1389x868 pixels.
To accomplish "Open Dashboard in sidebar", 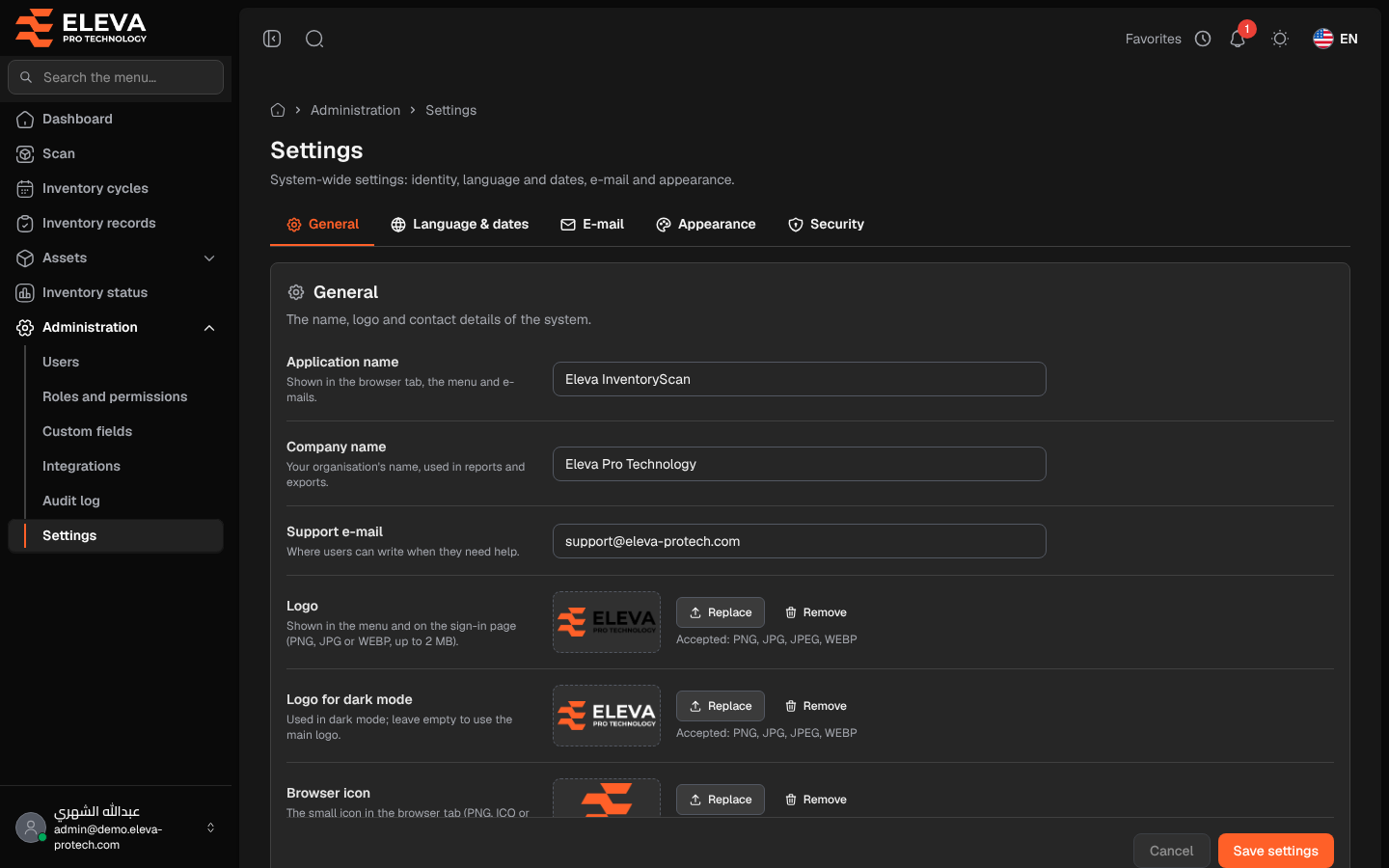I will pos(116,119).
